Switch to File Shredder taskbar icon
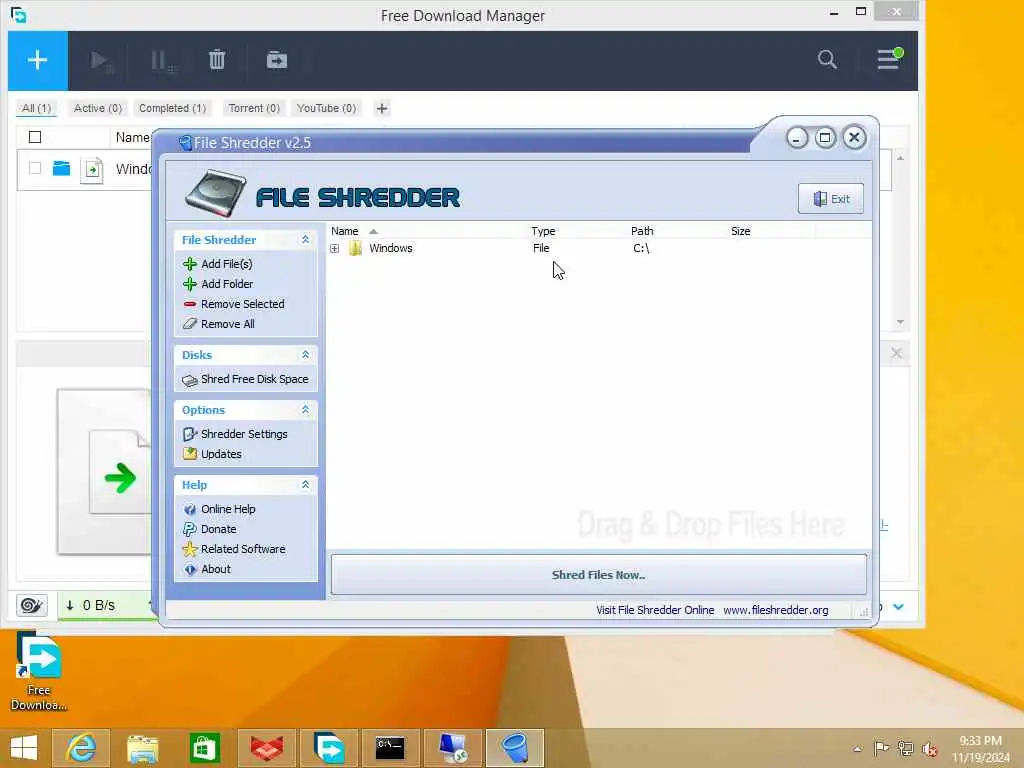The width and height of the screenshot is (1024, 768). click(515, 748)
